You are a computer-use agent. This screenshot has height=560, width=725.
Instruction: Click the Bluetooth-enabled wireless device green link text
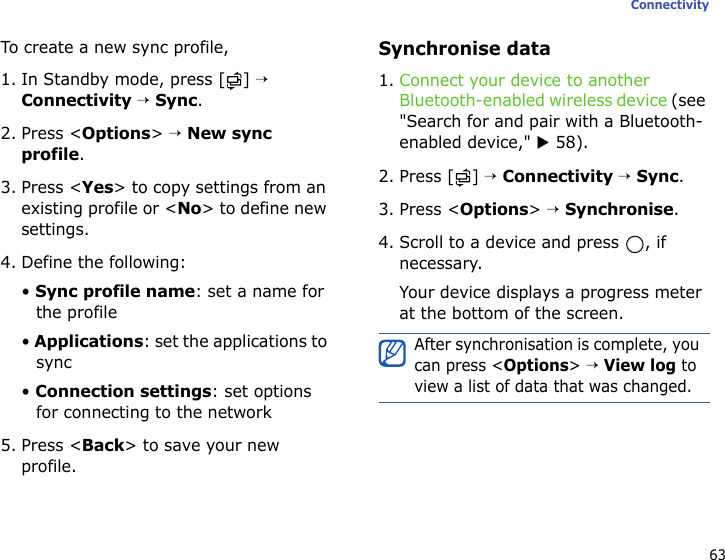point(533,100)
